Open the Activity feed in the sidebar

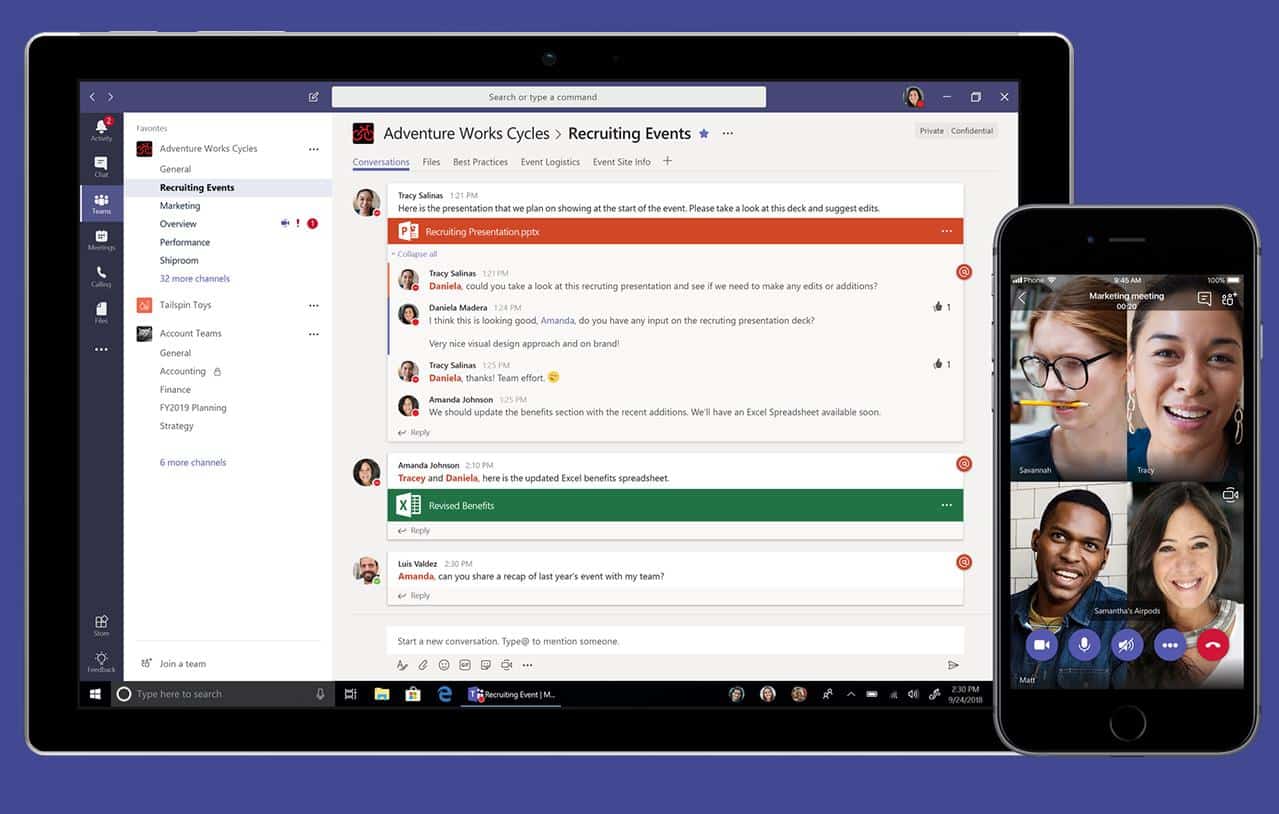101,130
